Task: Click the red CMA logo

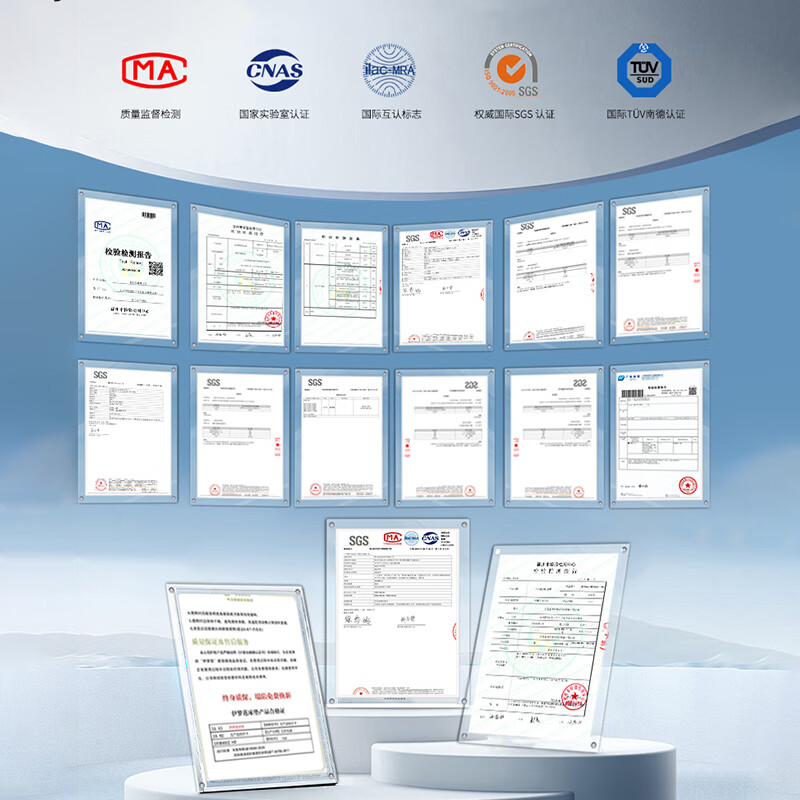Action: point(154,70)
